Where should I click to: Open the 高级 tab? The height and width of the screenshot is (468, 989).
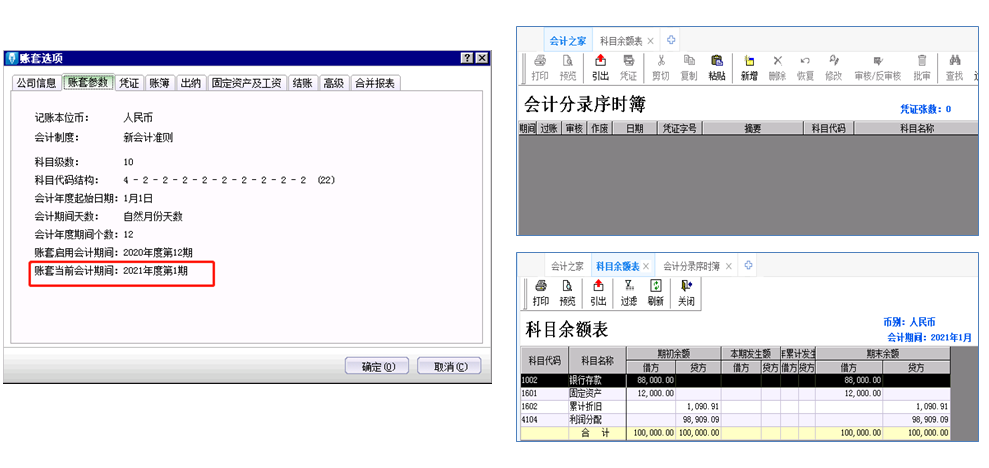pyautogui.click(x=334, y=83)
